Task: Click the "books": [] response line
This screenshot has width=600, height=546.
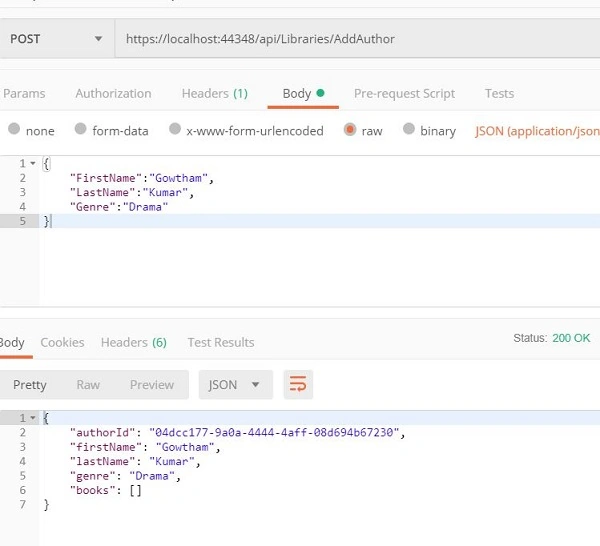Action: (106, 491)
